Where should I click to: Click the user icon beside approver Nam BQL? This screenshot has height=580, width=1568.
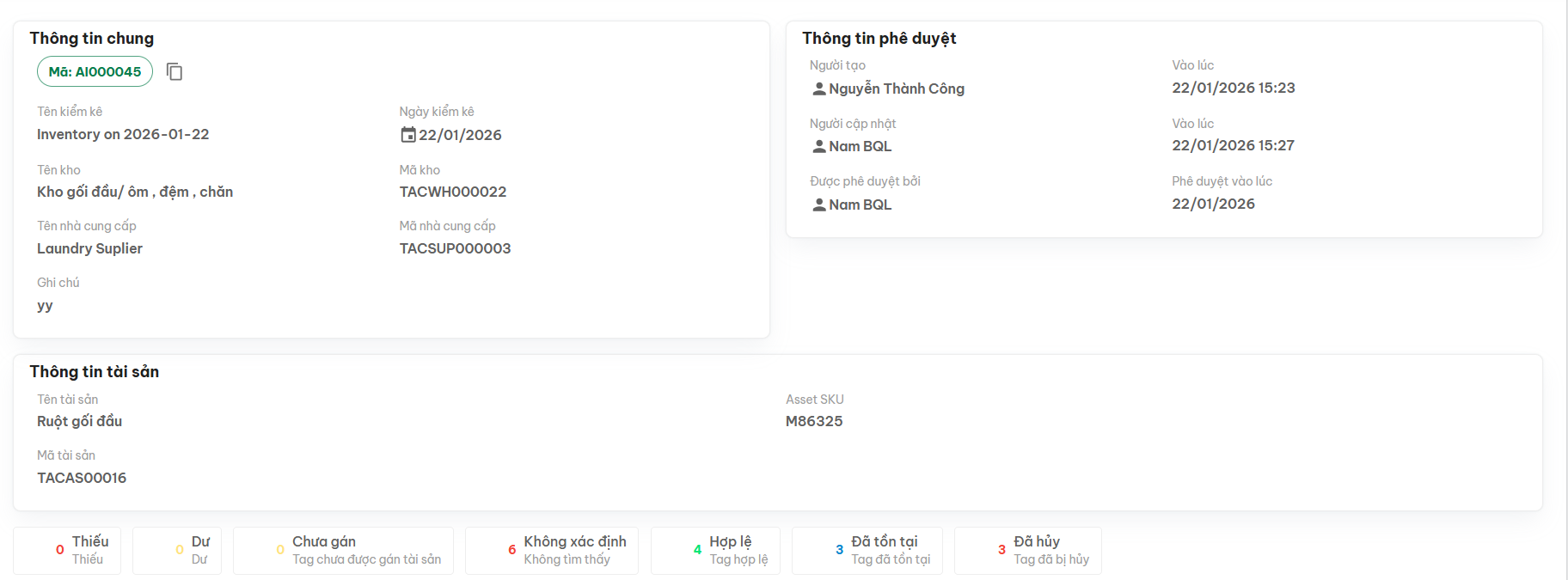pyautogui.click(x=819, y=205)
